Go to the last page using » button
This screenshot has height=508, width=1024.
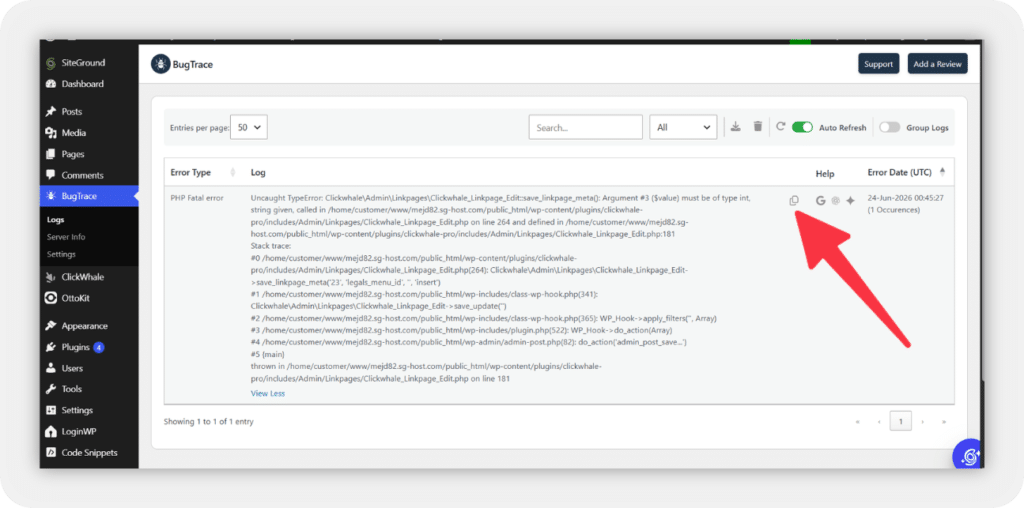click(x=944, y=422)
